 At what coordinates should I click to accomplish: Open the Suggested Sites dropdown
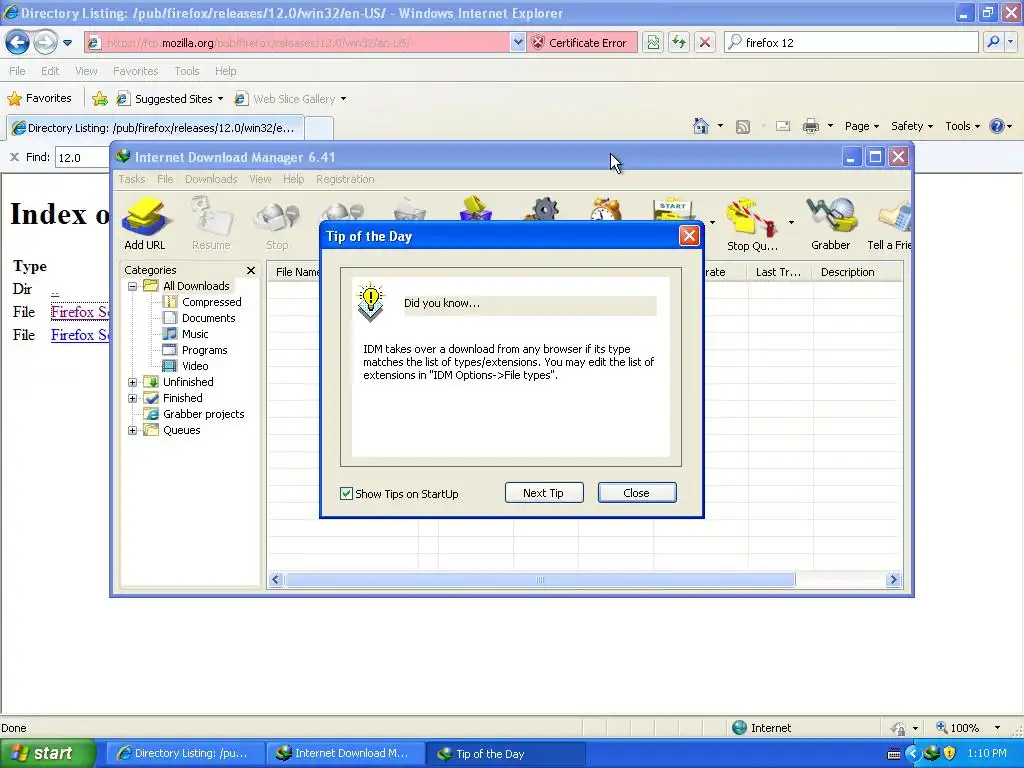pyautogui.click(x=220, y=99)
